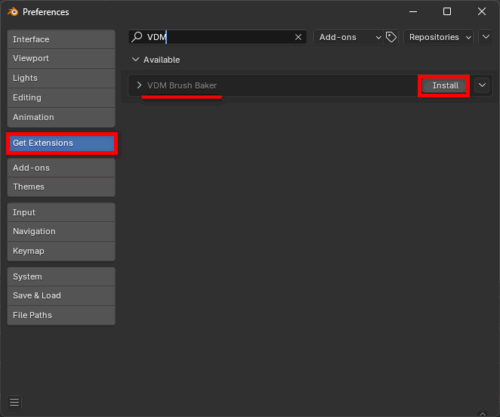
Task: Switch to the Viewport preferences tab
Action: (x=61, y=58)
